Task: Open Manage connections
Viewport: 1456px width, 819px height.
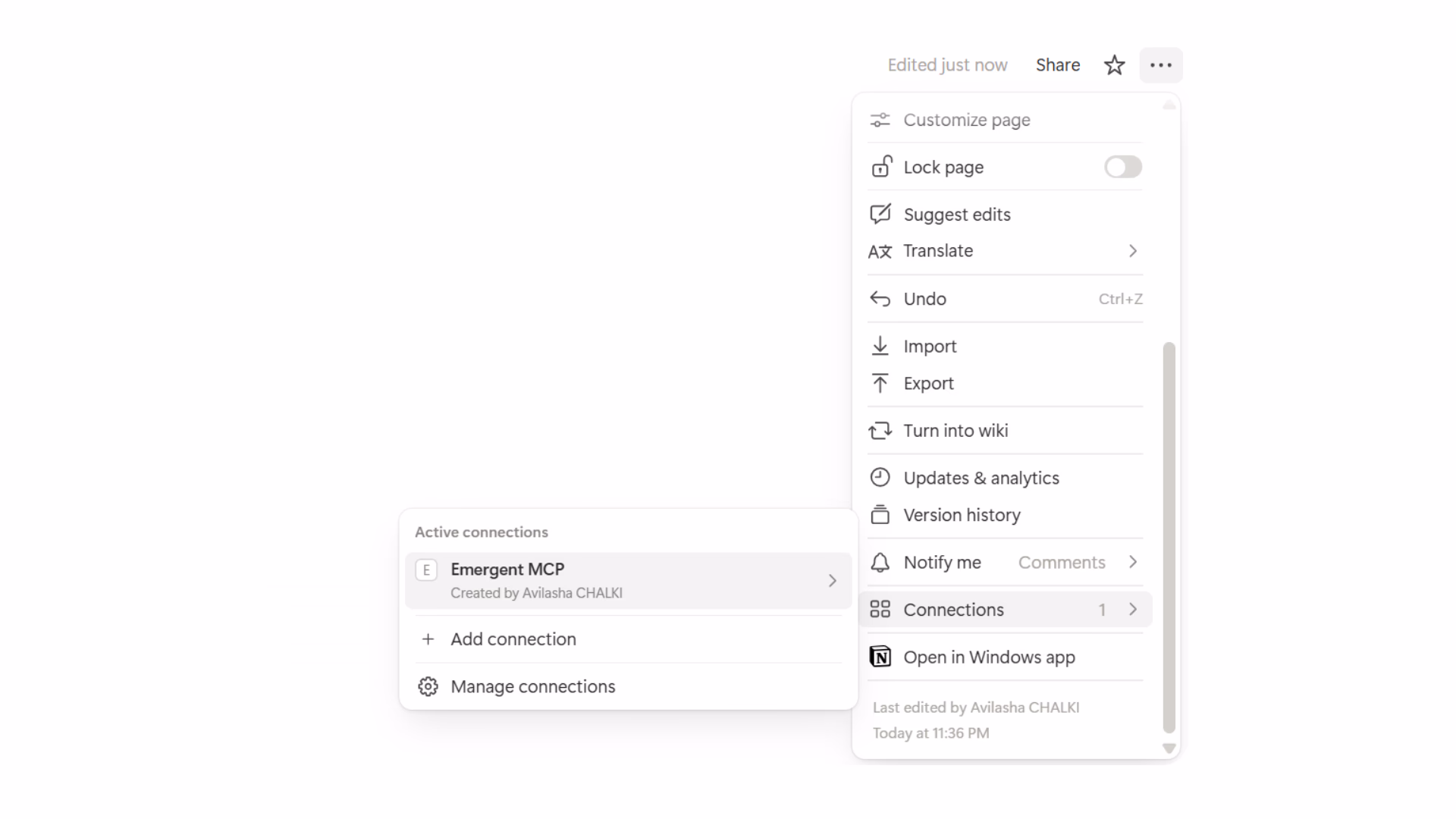Action: pyautogui.click(x=628, y=687)
